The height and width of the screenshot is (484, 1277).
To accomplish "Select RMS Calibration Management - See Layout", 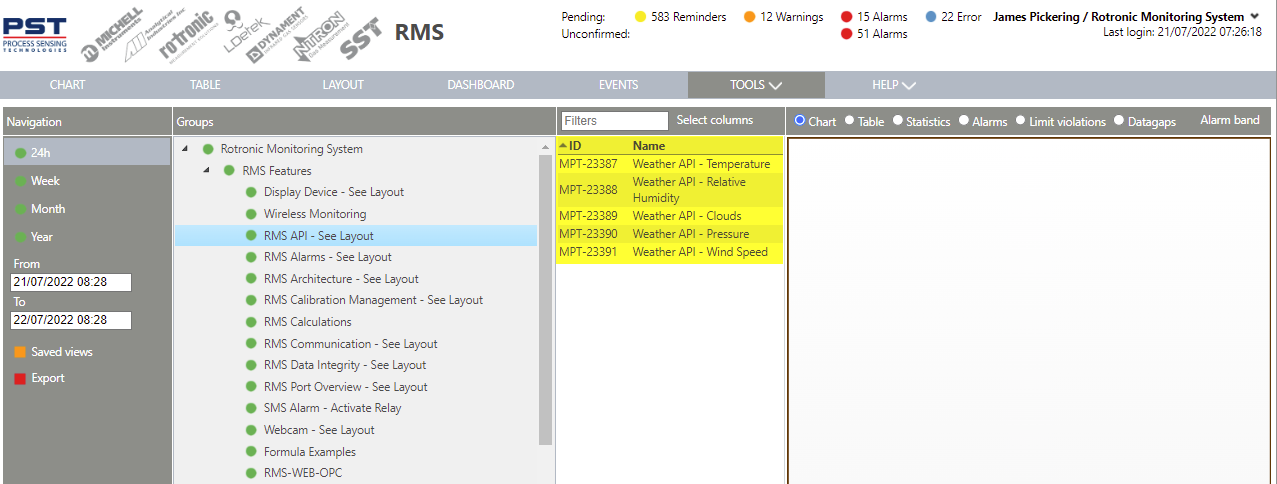I will coord(373,300).
